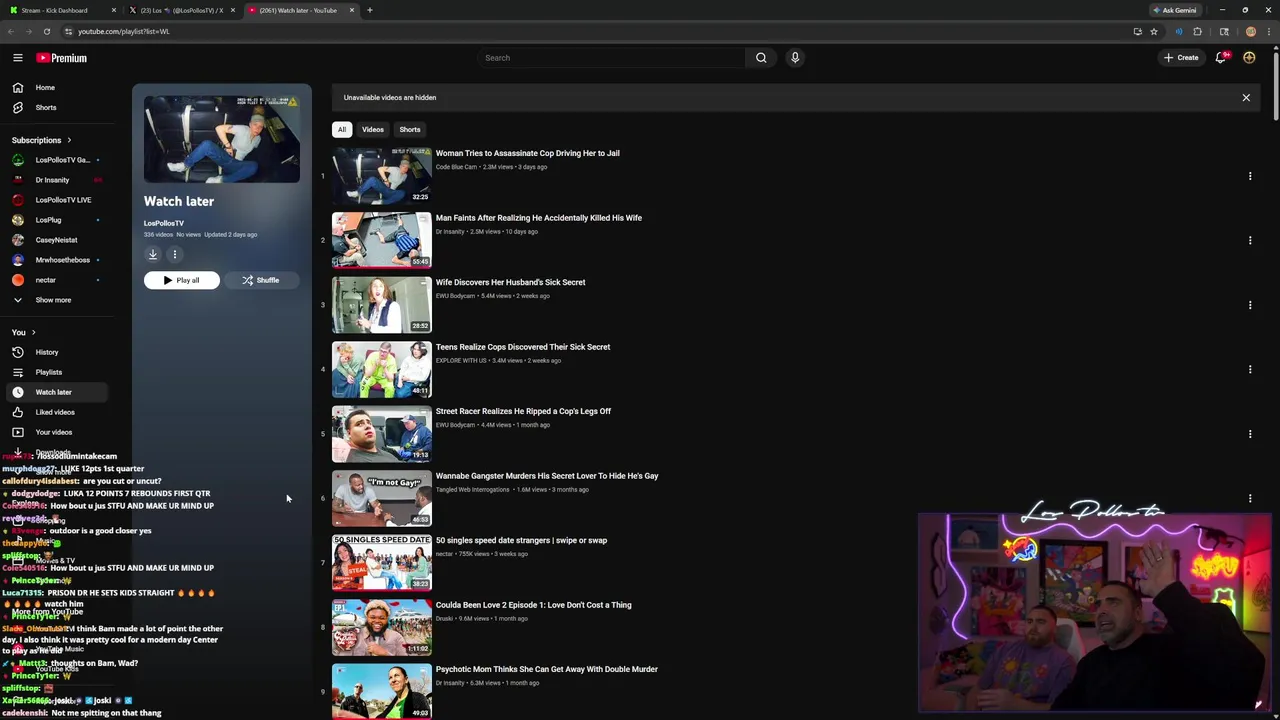This screenshot has height=720, width=1280.
Task: Click the Code Blue Cam channel name
Action: pos(456,167)
